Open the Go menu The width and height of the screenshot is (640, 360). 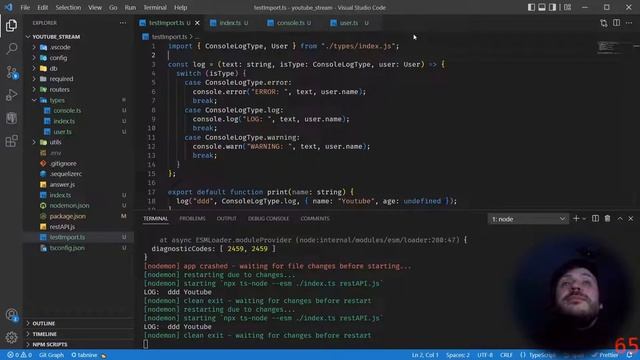click(113, 7)
